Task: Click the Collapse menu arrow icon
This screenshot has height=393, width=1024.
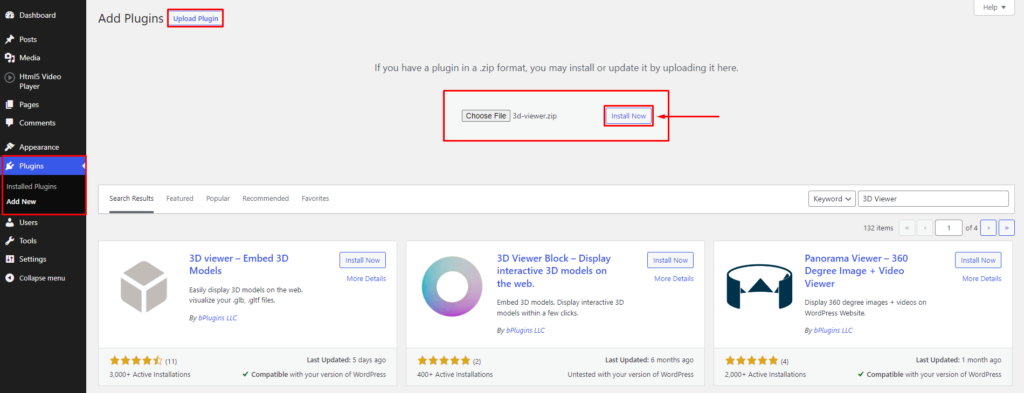Action: tap(10, 277)
